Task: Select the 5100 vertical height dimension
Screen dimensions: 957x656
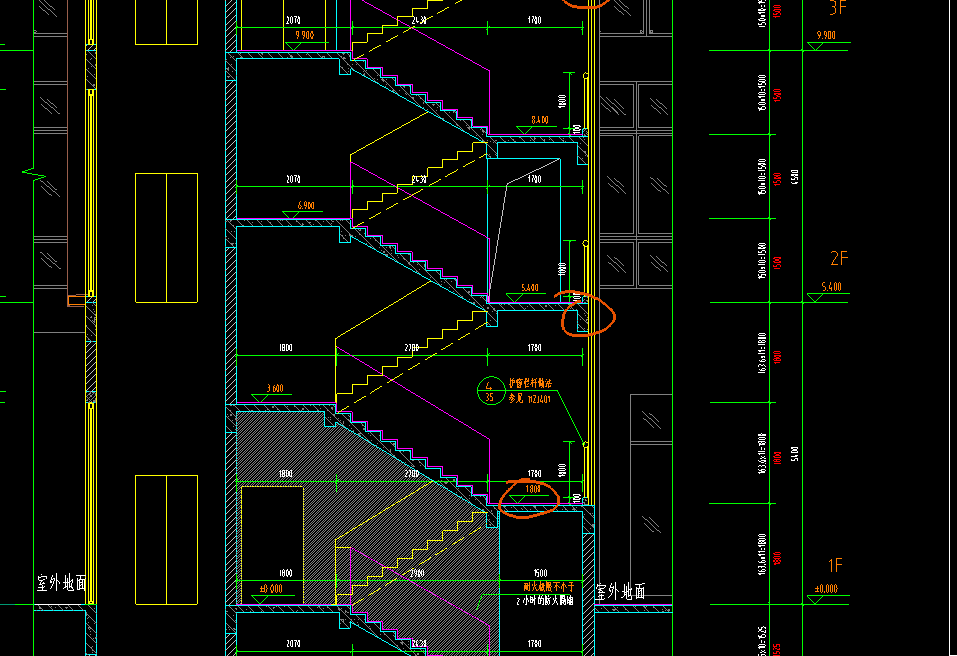Action: tap(794, 454)
